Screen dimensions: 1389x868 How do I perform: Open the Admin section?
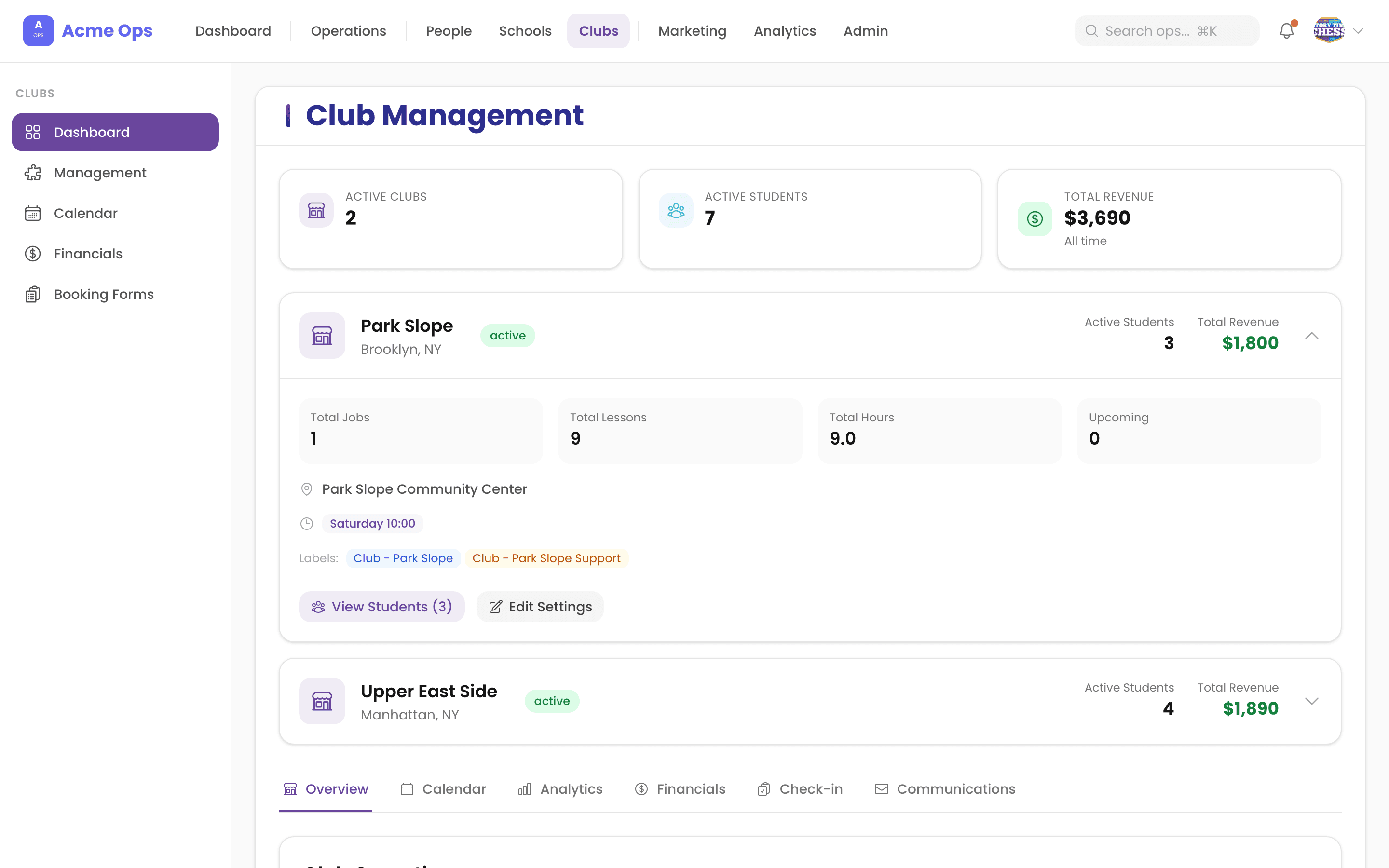point(866,31)
